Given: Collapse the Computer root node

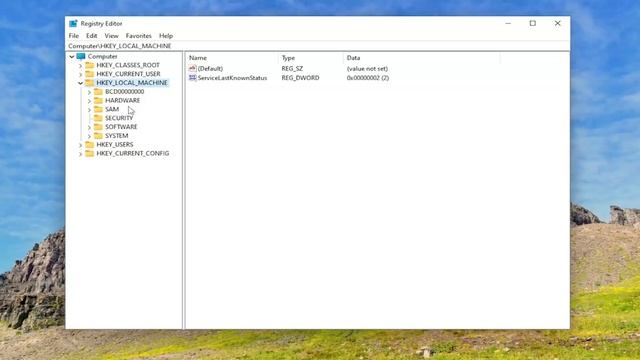Looking at the screenshot, I should [72, 56].
